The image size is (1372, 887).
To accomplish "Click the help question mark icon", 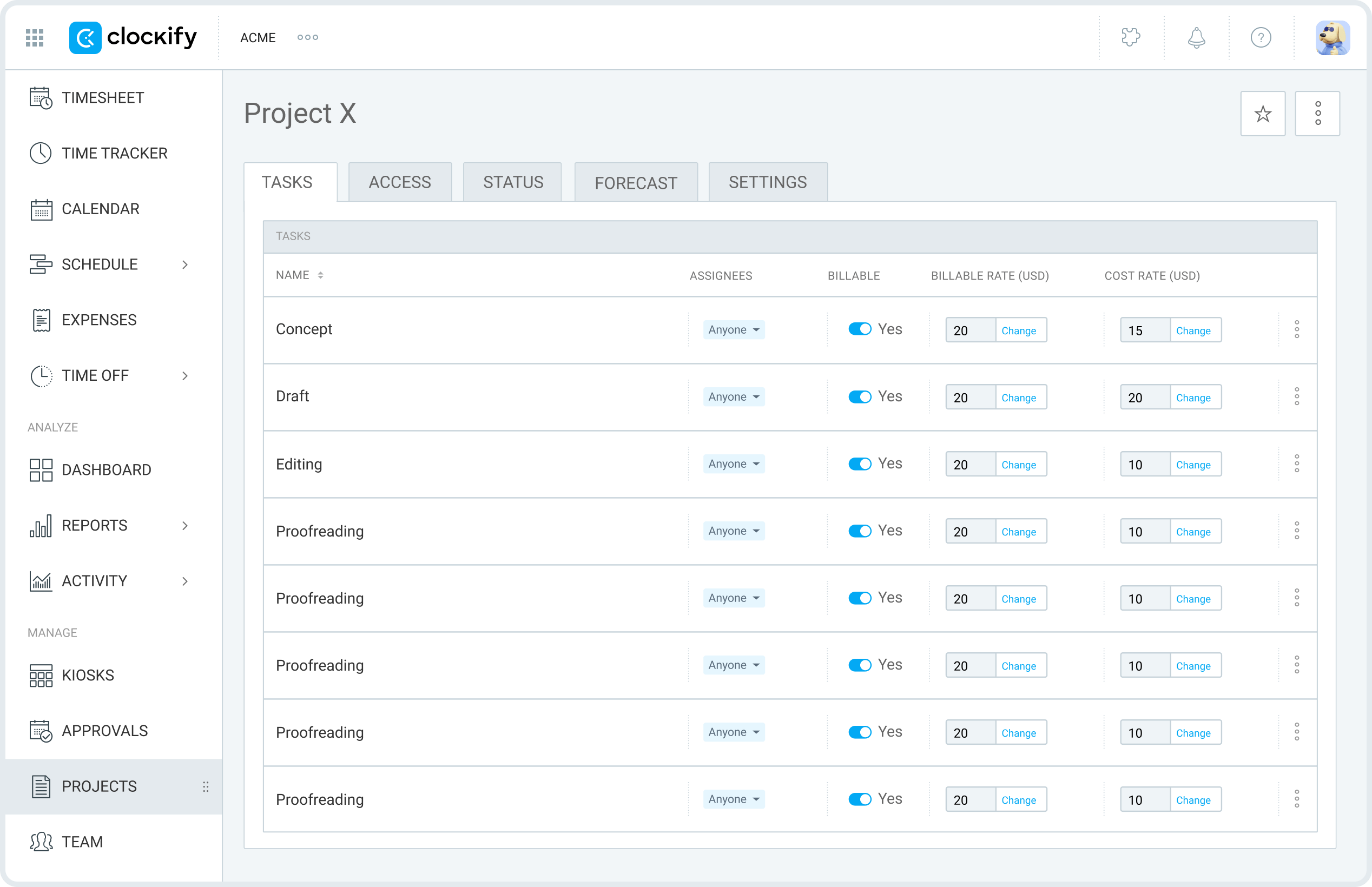I will pos(1261,38).
